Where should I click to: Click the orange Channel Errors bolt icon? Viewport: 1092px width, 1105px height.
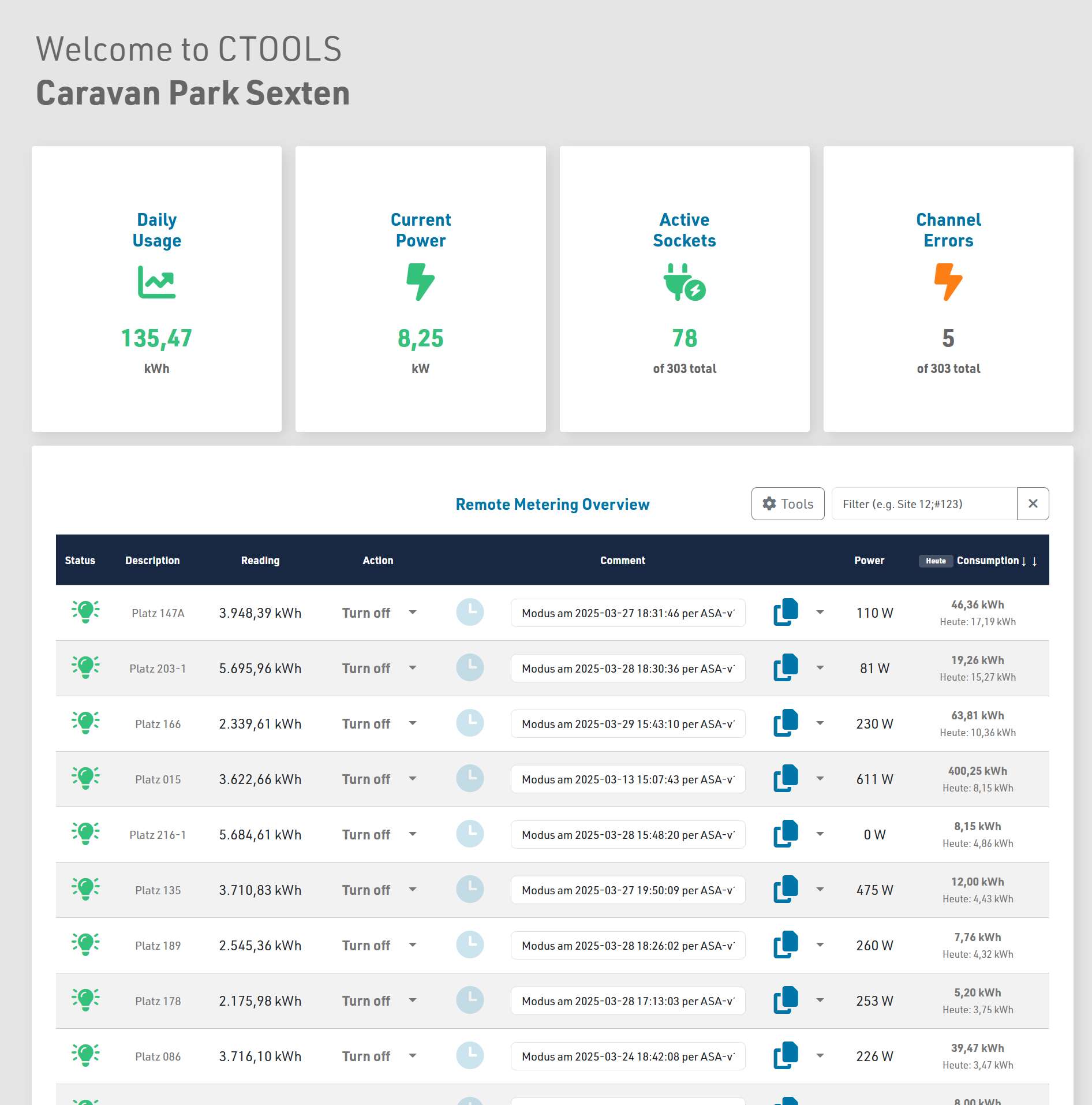948,282
